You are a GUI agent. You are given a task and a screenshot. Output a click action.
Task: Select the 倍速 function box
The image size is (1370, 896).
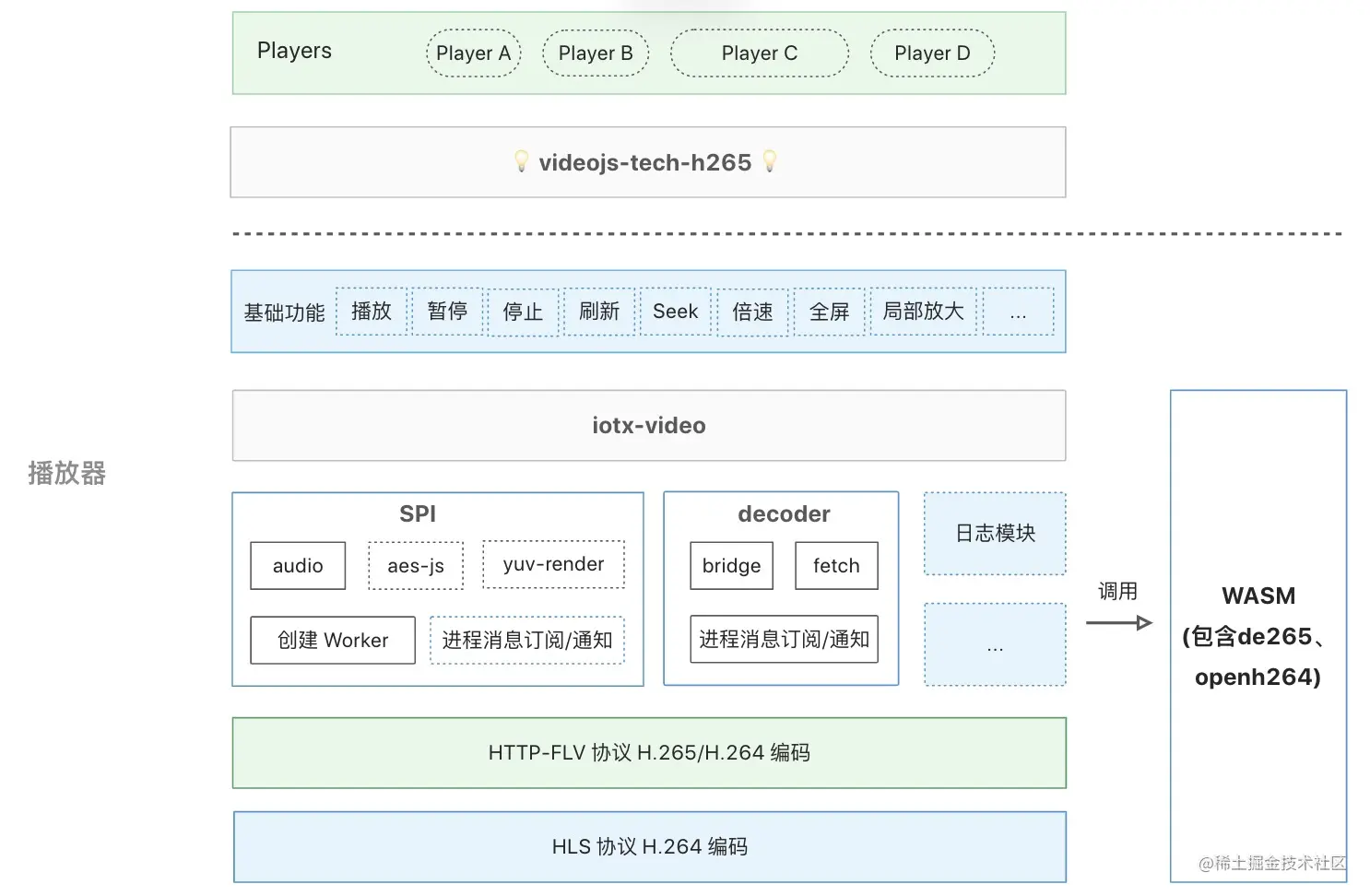pyautogui.click(x=753, y=312)
